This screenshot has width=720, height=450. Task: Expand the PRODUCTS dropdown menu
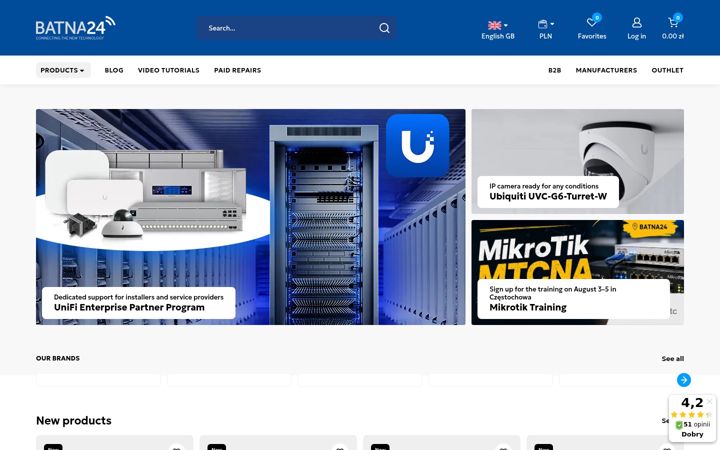click(x=63, y=70)
